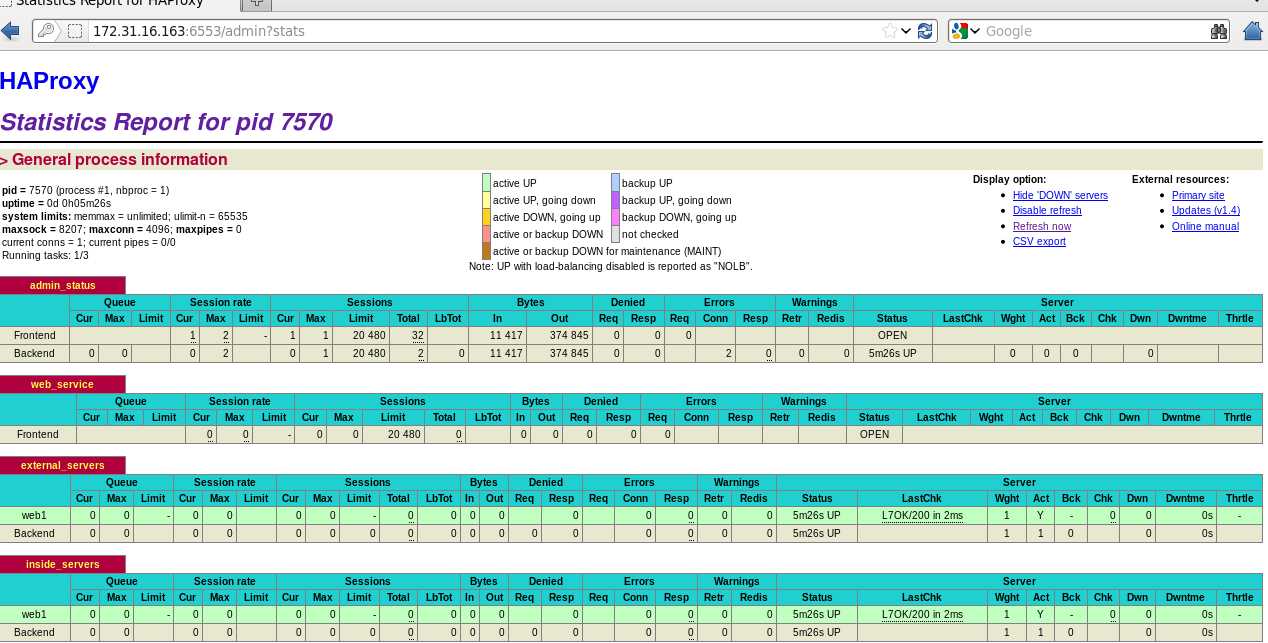The image size is (1268, 643).
Task: Click the active or backup DOWN swatch
Action: (x=486, y=234)
